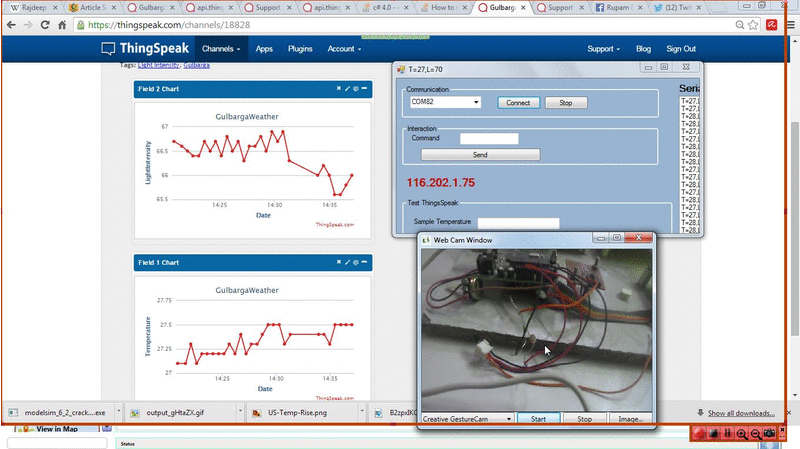800x449 pixels.
Task: Click the browser address bar URL
Action: (168, 24)
